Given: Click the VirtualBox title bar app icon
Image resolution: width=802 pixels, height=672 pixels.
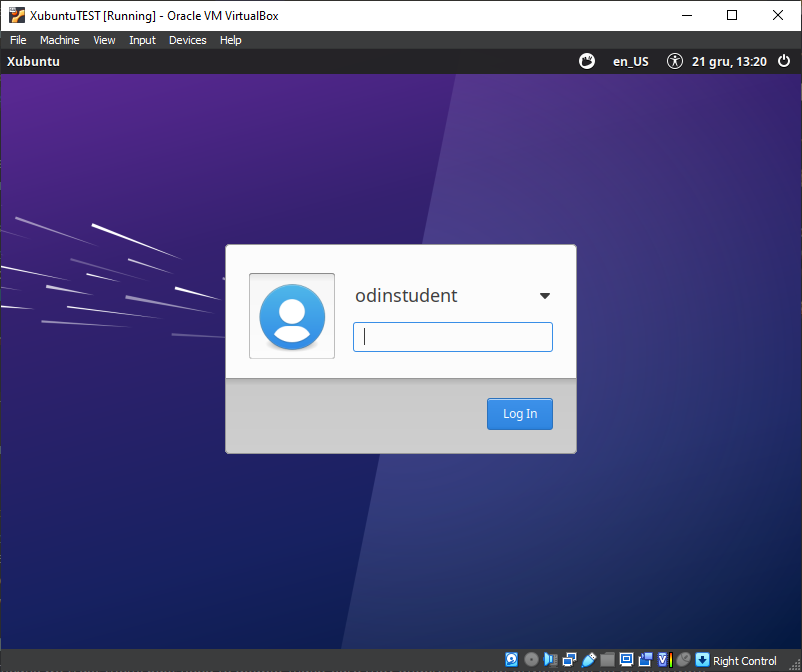Looking at the screenshot, I should tap(17, 15).
